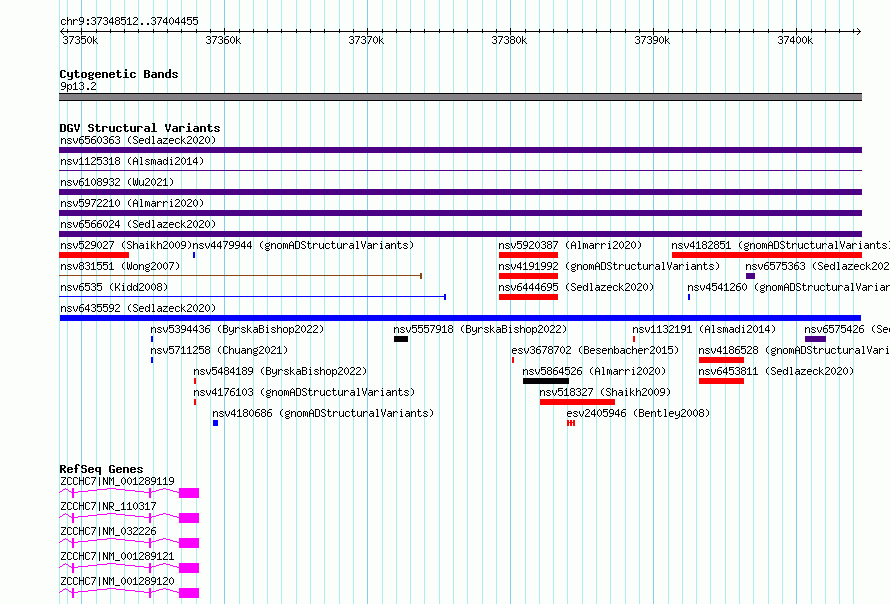This screenshot has height=604, width=890.
Task: Click the blue nsv6435592 variant bar
Action: pos(460,318)
